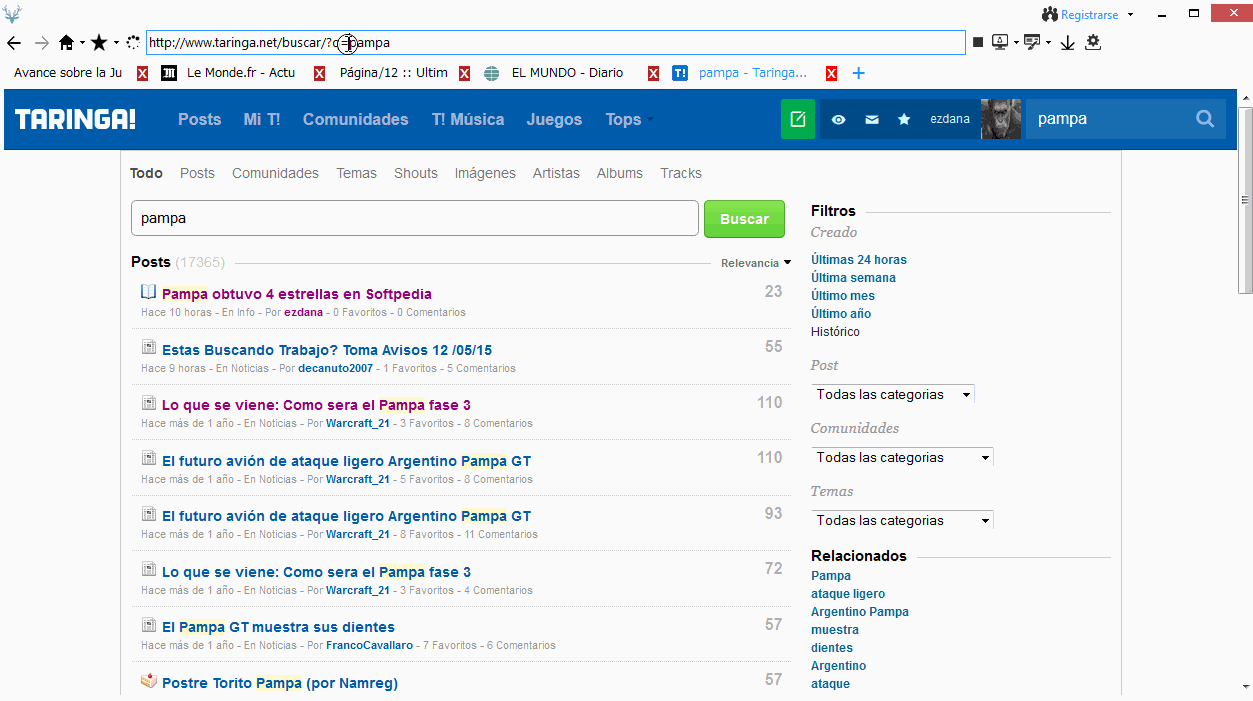Expand the form fill icon dropdown arrow
The height and width of the screenshot is (701, 1253).
pyautogui.click(x=1049, y=42)
